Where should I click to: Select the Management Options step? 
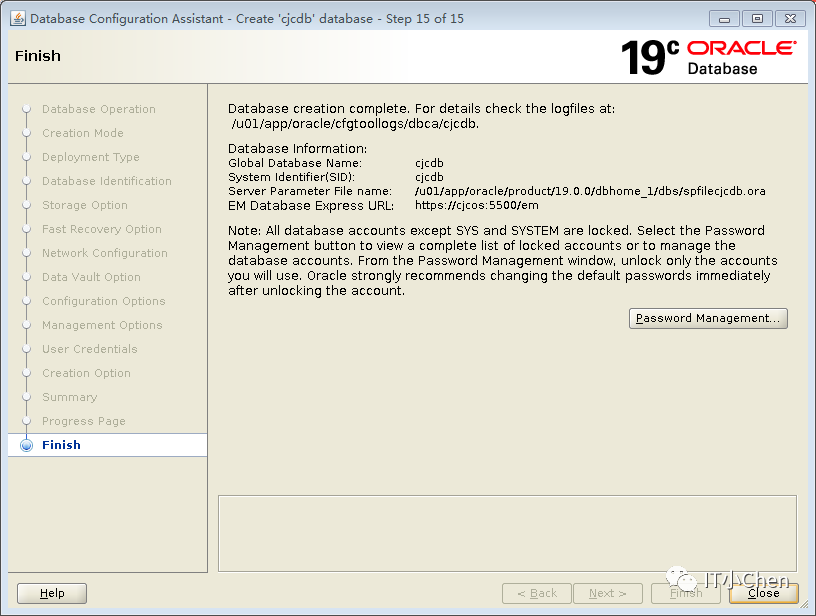(102, 325)
